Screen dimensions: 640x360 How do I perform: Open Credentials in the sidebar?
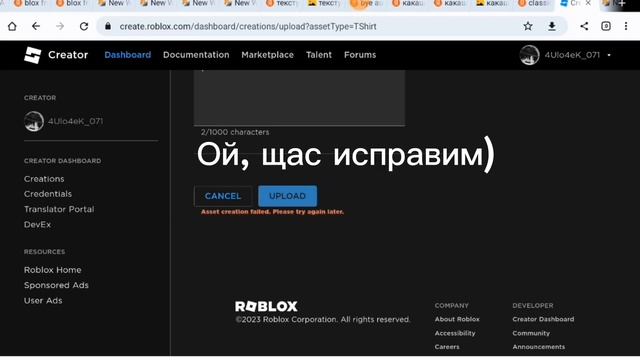click(x=48, y=194)
